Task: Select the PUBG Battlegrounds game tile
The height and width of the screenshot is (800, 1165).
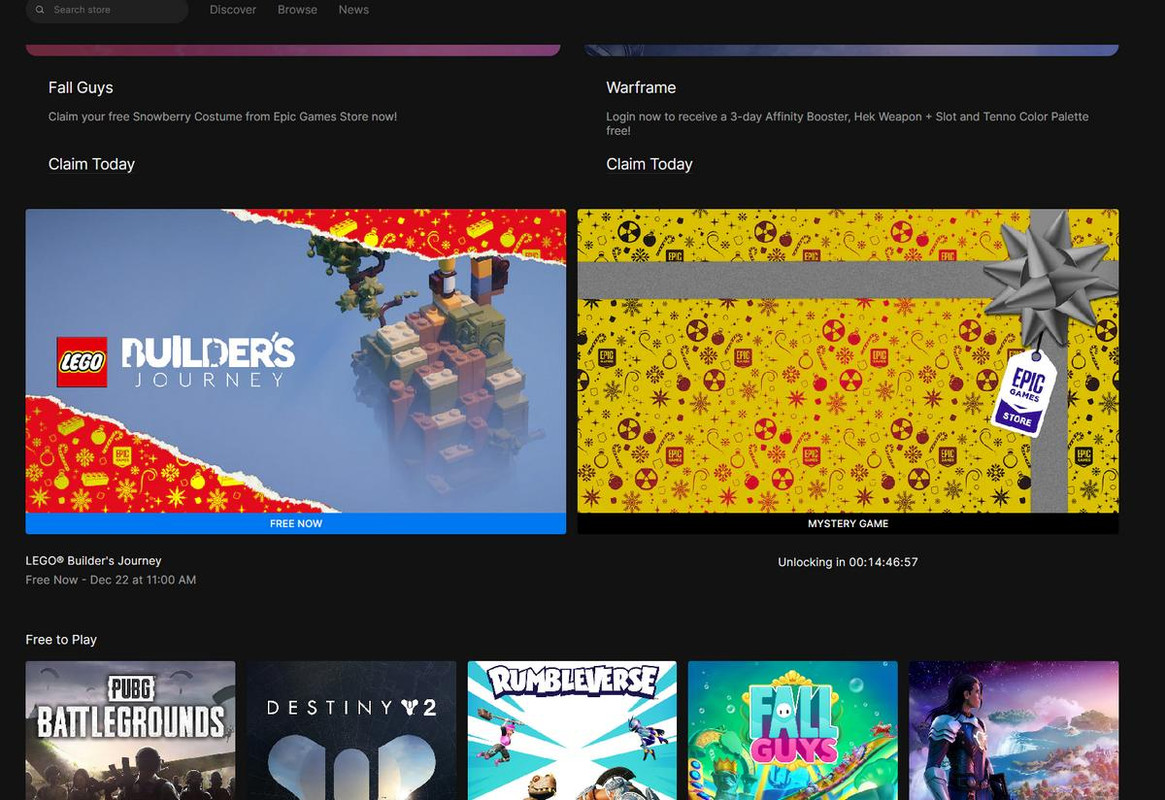Action: click(130, 730)
